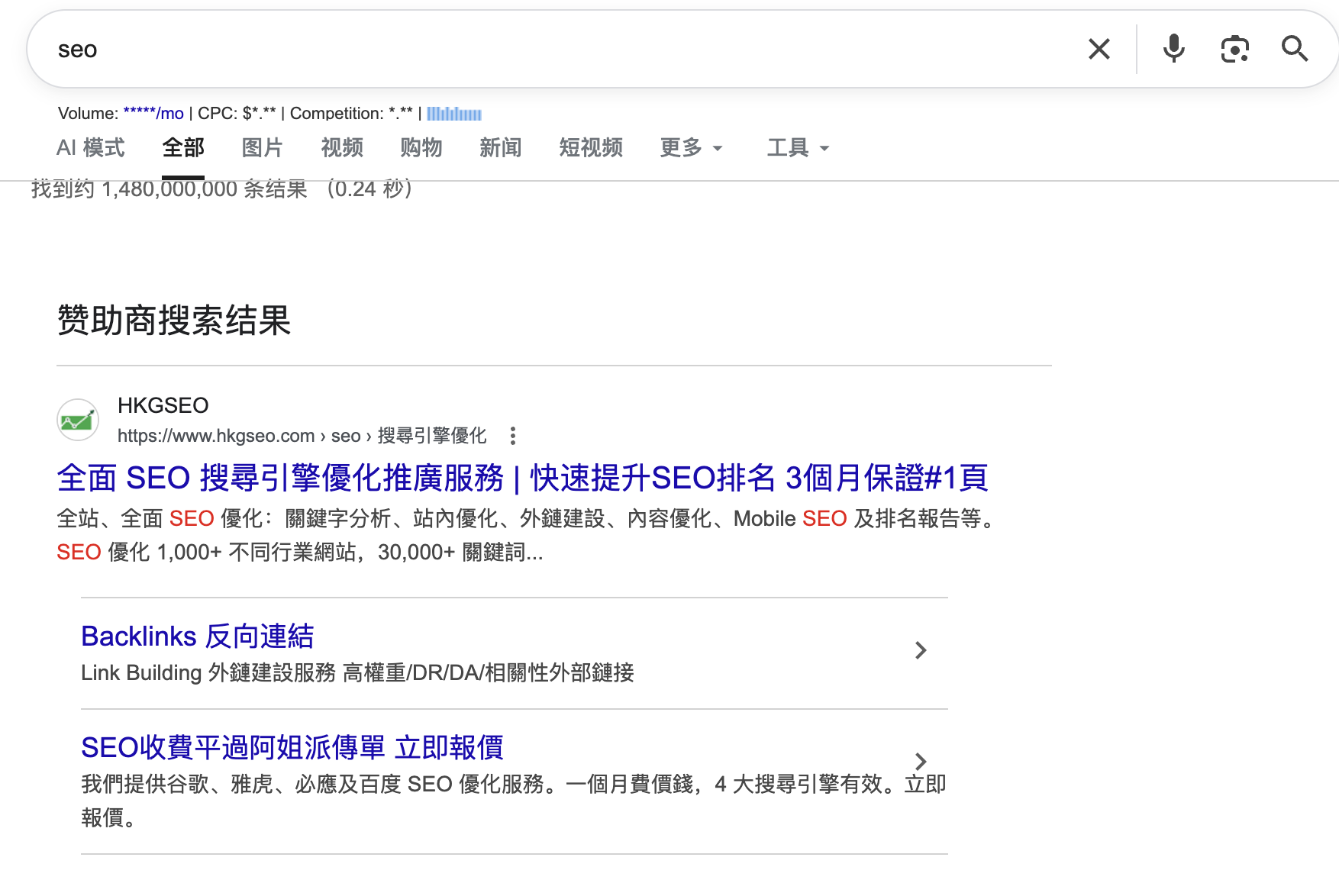Open the 全面 SEO 搜尋引擎優化推廣服務 ad headline
The width and height of the screenshot is (1339, 896).
[523, 479]
